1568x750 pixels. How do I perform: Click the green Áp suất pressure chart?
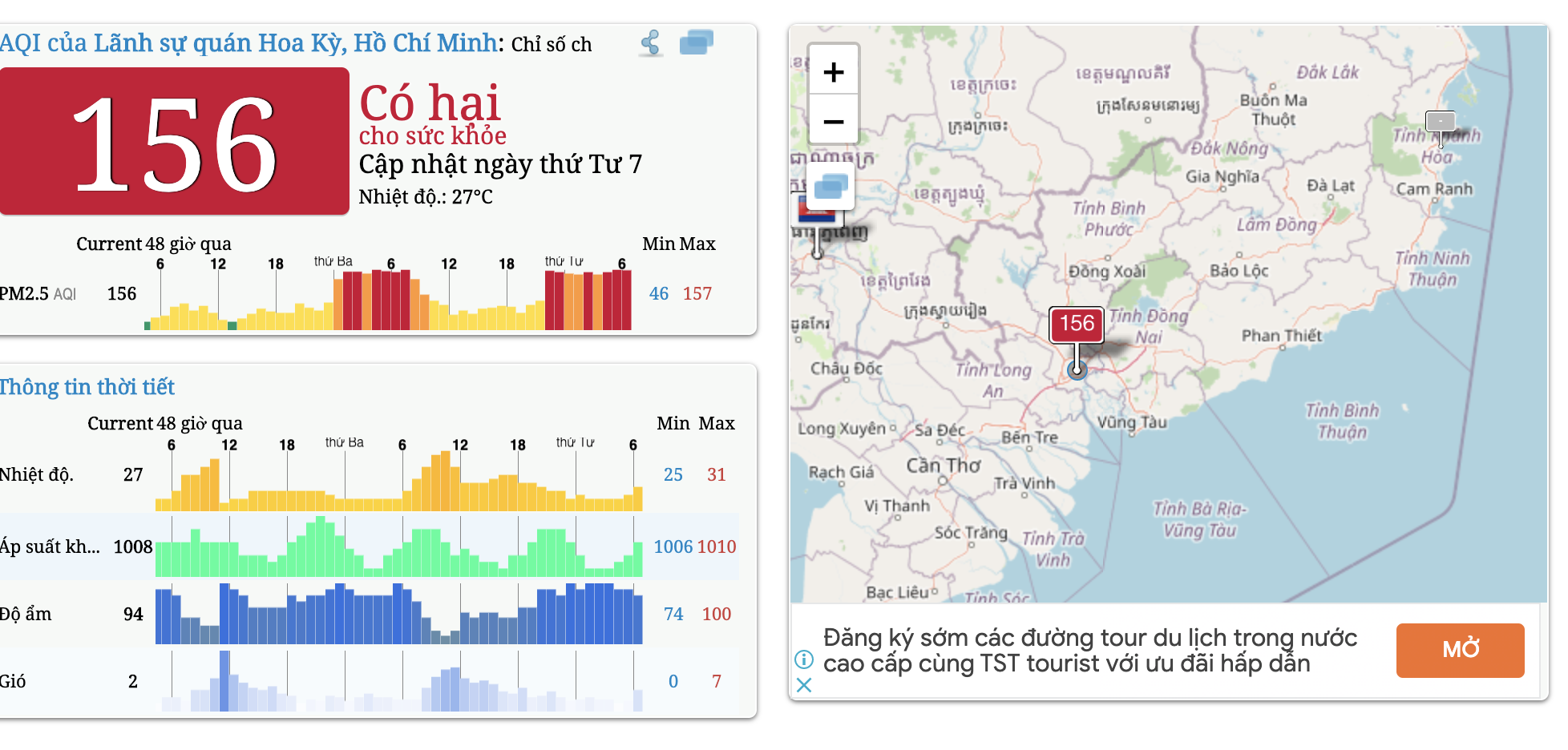click(x=398, y=546)
